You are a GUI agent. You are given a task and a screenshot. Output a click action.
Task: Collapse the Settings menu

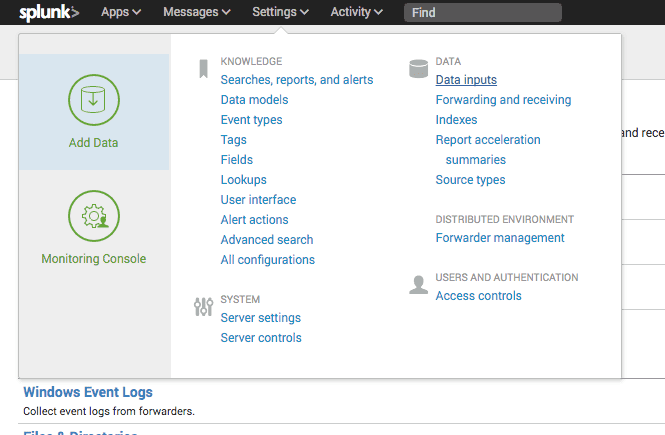pyautogui.click(x=280, y=12)
